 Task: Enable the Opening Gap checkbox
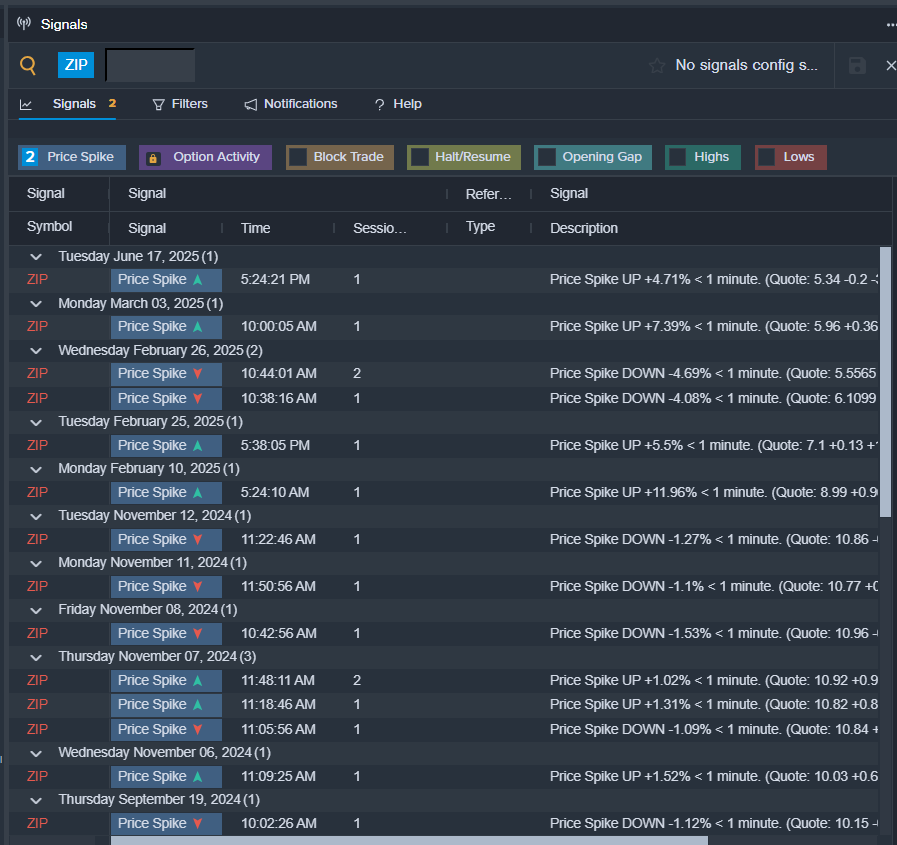(x=546, y=157)
